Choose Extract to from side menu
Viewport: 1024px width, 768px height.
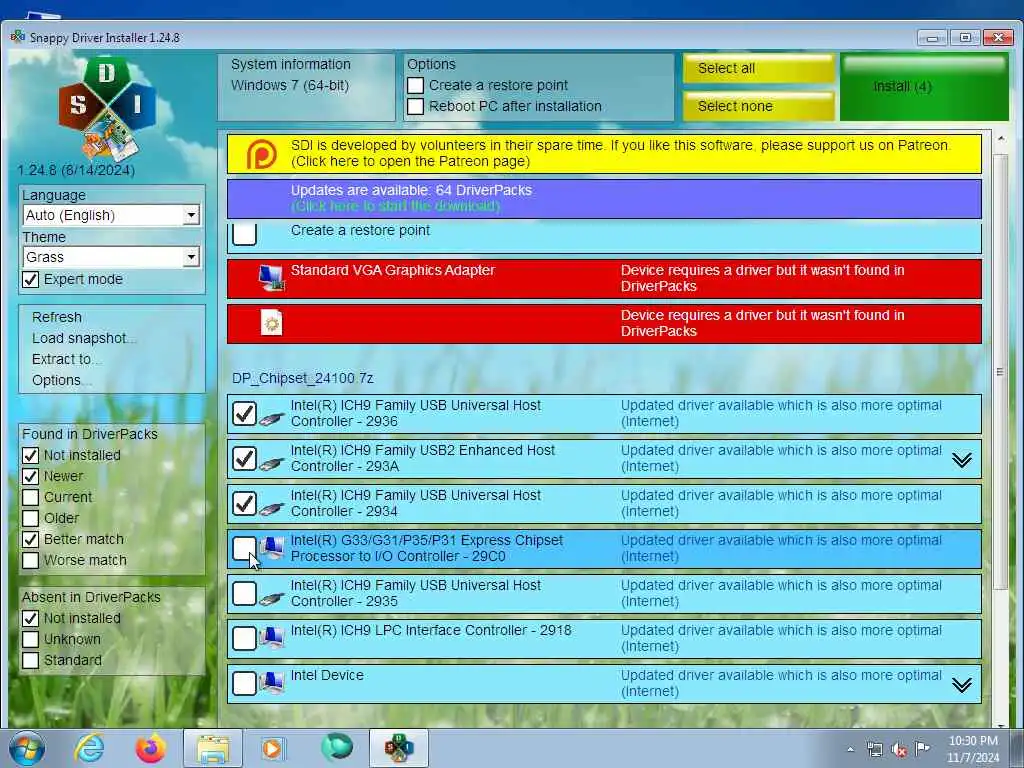[65, 359]
